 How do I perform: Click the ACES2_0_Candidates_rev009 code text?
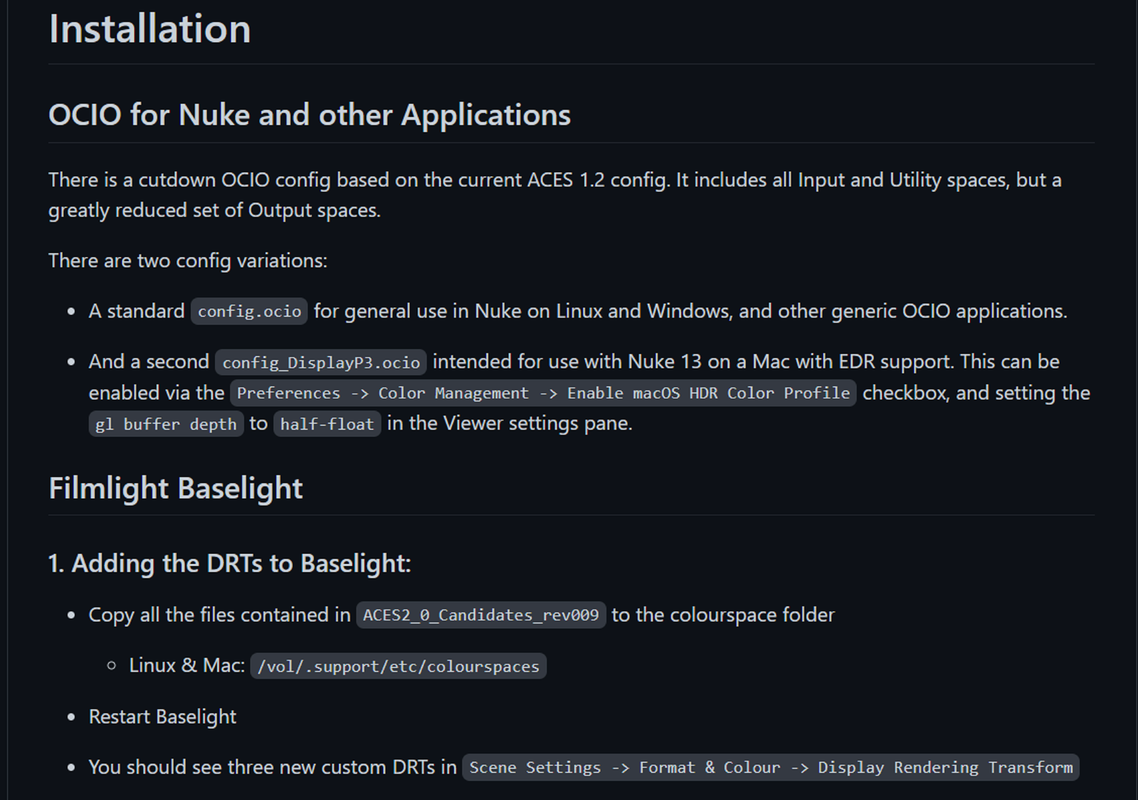pos(480,615)
